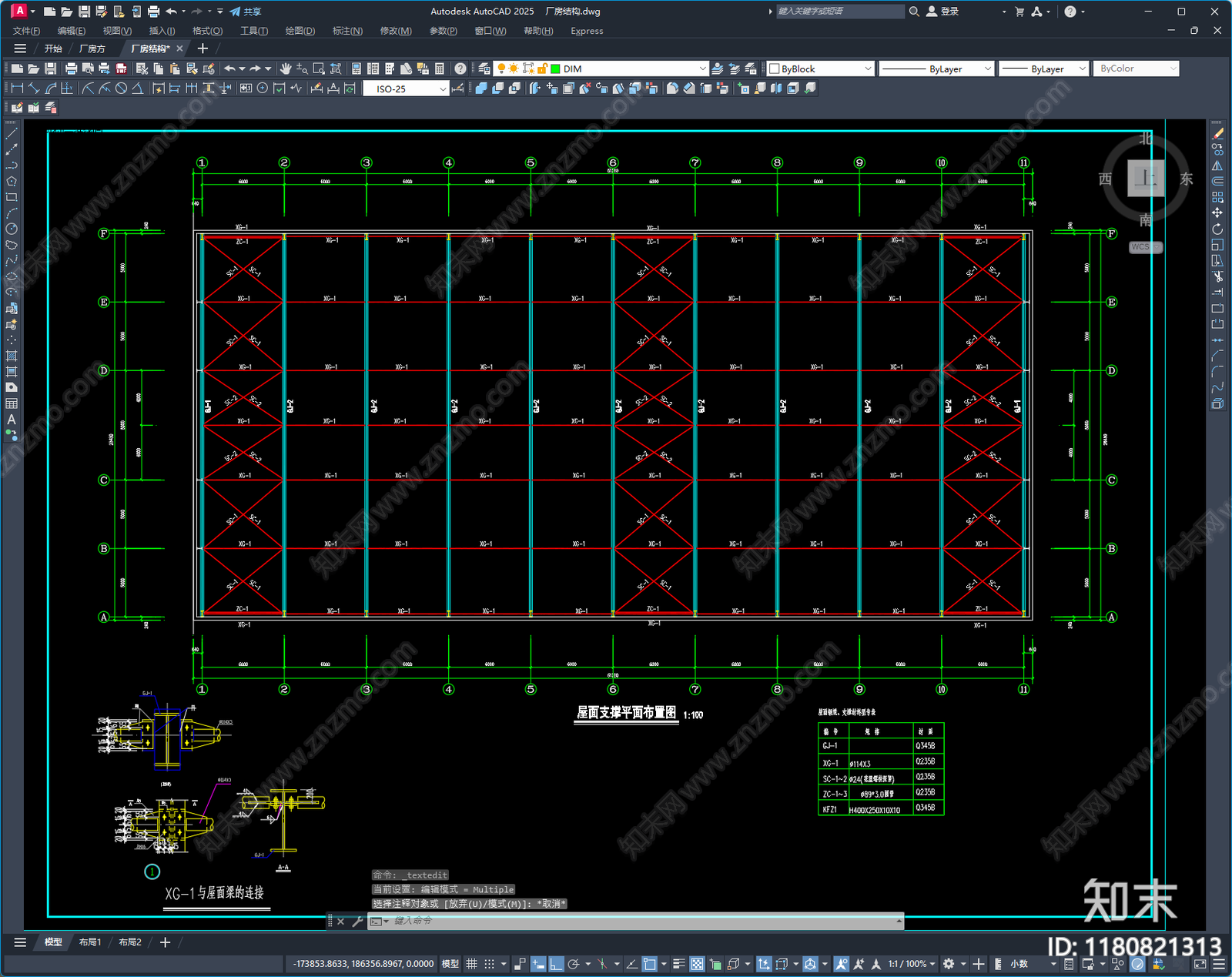Select the Move tool in right toolbar
Screen dimensions: 1232x977
1217,213
